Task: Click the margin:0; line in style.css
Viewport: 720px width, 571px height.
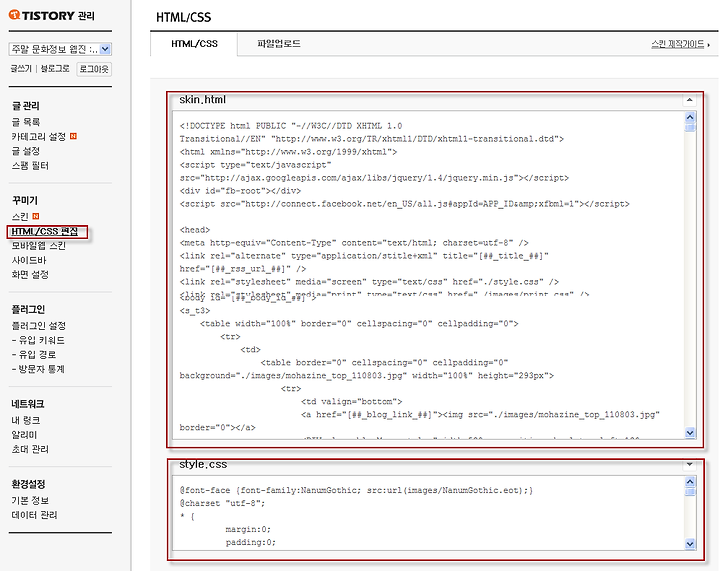Action: tap(248, 529)
